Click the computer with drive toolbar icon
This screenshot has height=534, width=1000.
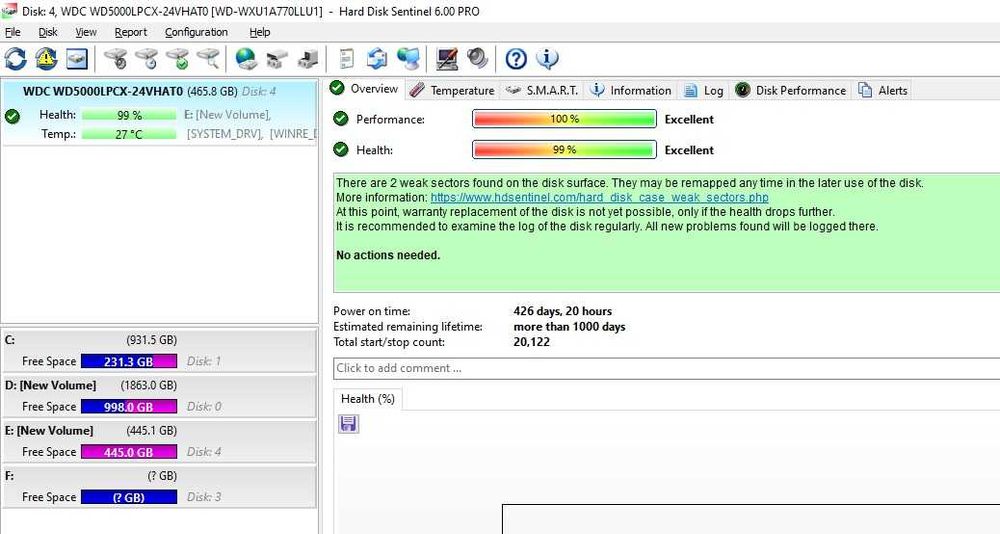[x=308, y=59]
